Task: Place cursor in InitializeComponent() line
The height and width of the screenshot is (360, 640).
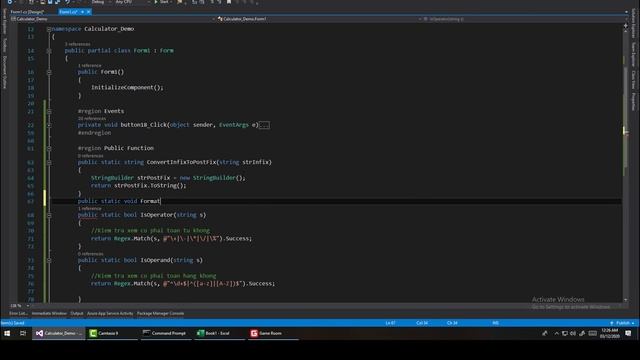Action: coord(127,87)
